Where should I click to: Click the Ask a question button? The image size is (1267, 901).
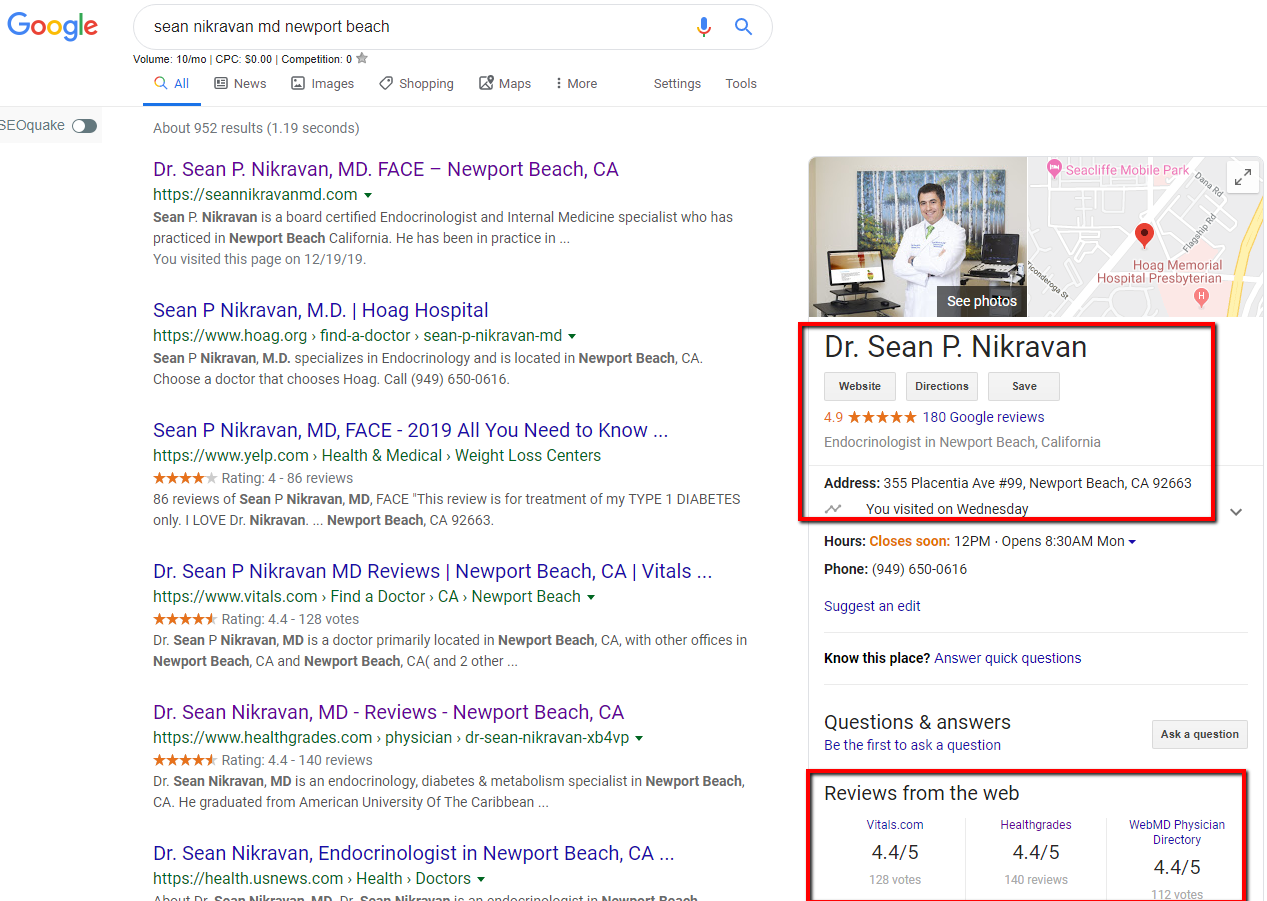tap(1200, 734)
